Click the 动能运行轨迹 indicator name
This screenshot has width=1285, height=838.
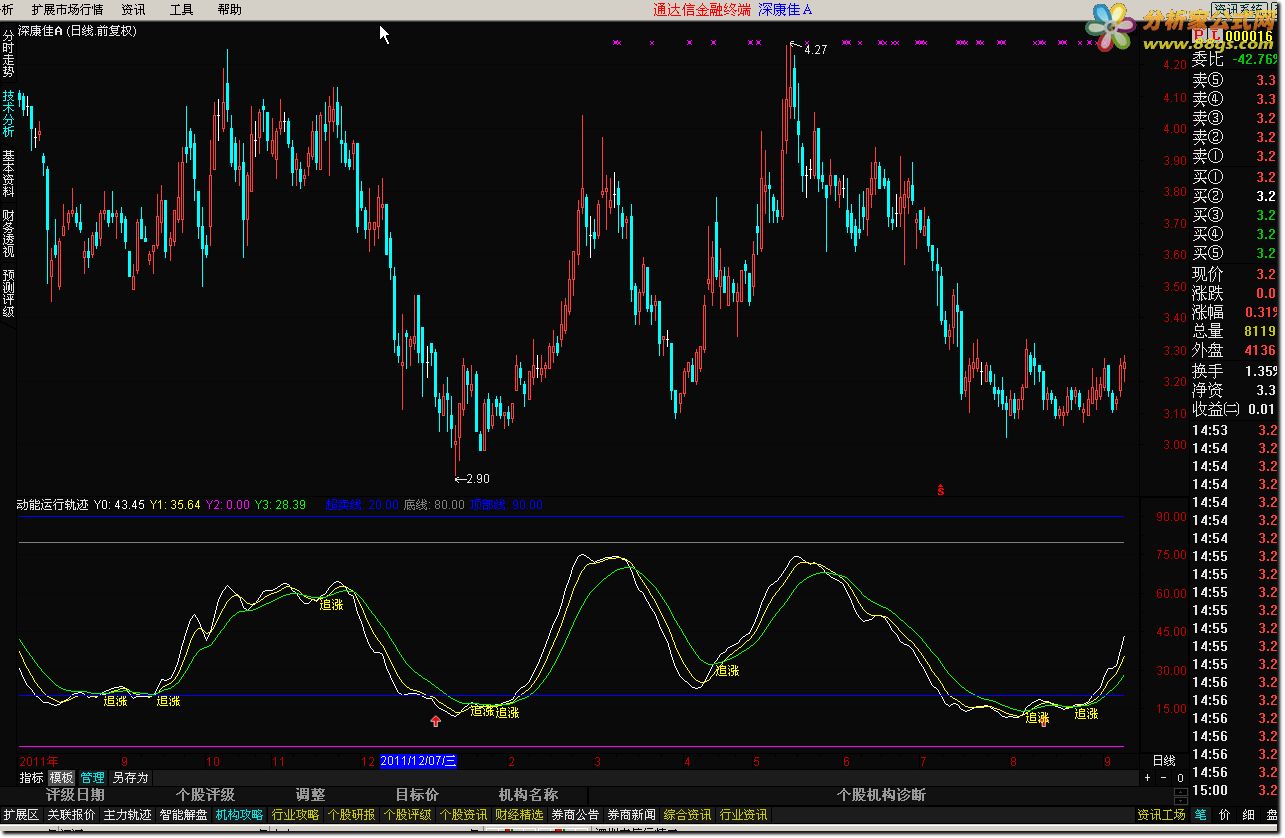click(52, 505)
